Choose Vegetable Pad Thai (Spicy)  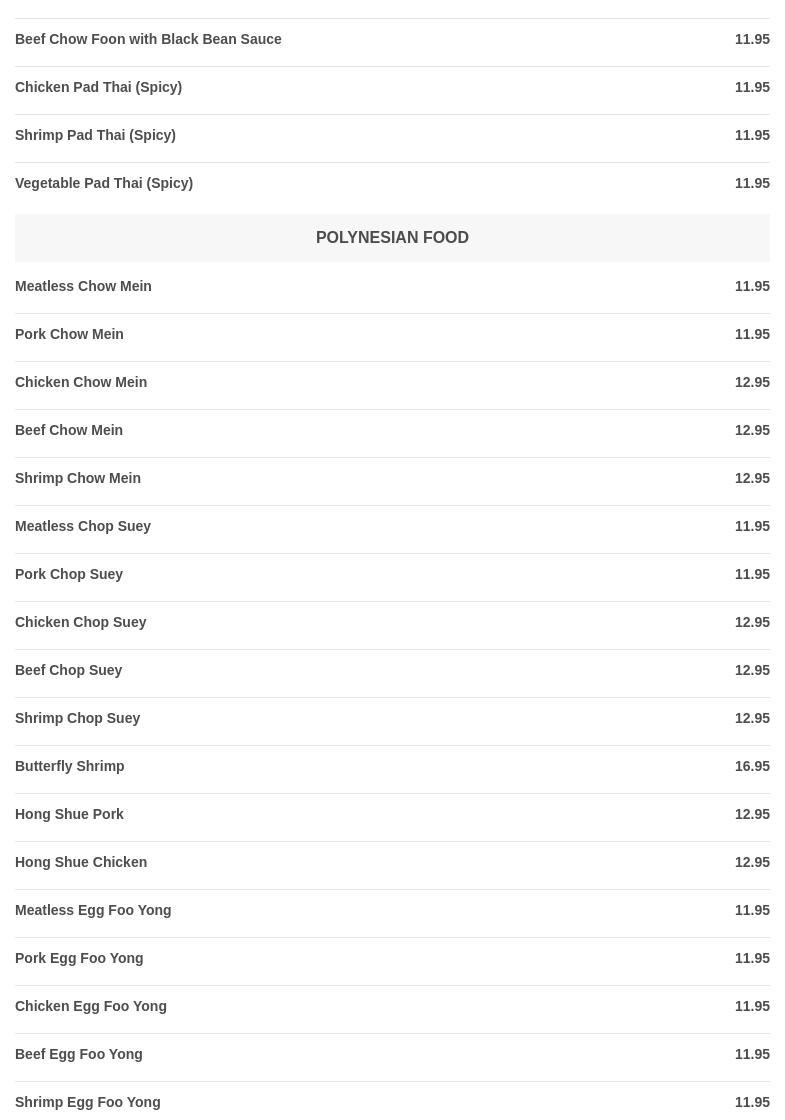point(104,183)
